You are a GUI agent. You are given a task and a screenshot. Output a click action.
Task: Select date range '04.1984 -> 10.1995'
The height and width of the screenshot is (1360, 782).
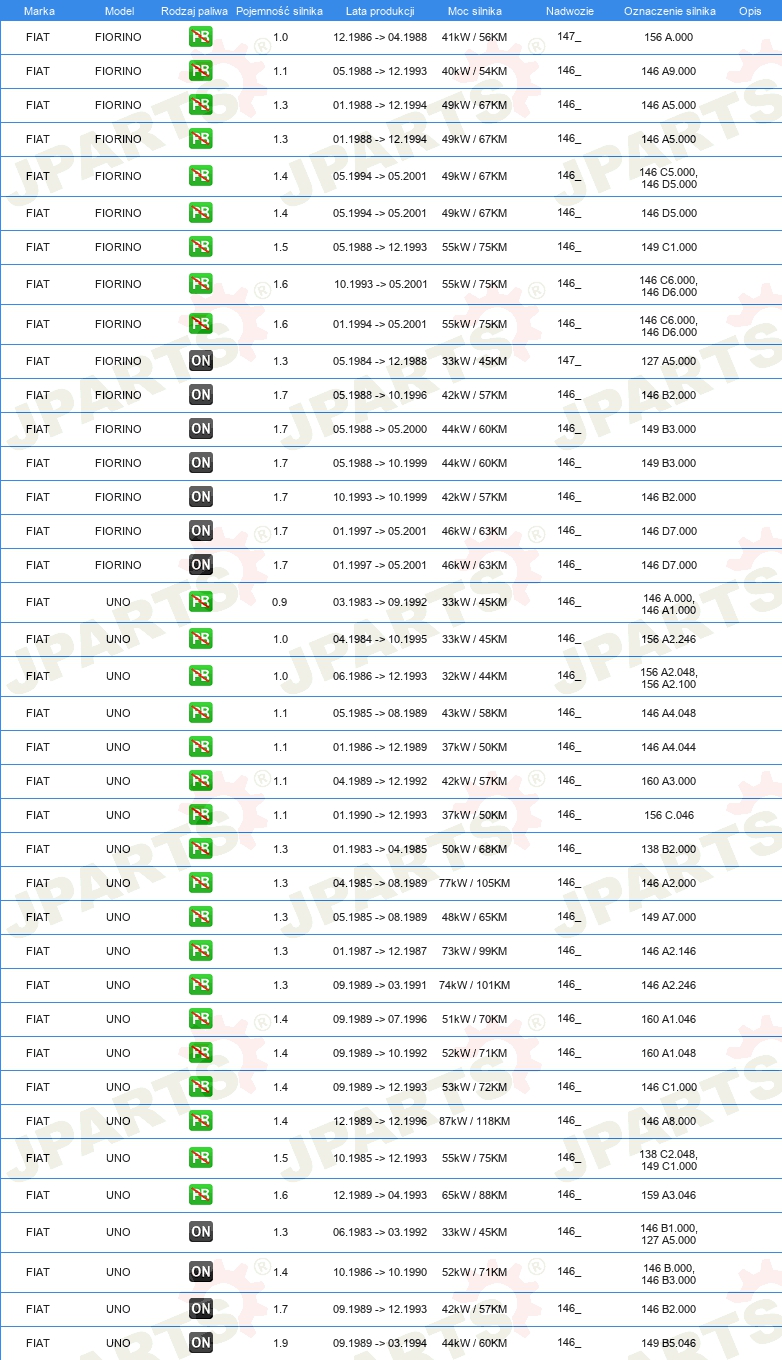pyautogui.click(x=380, y=639)
